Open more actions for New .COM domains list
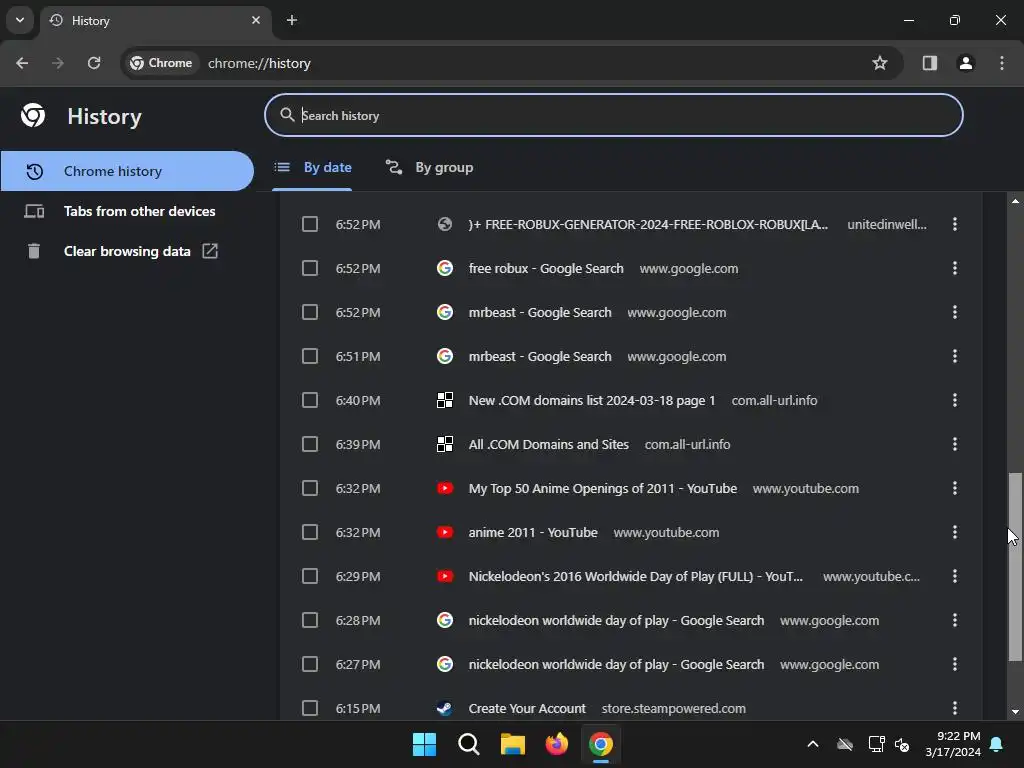 (955, 400)
